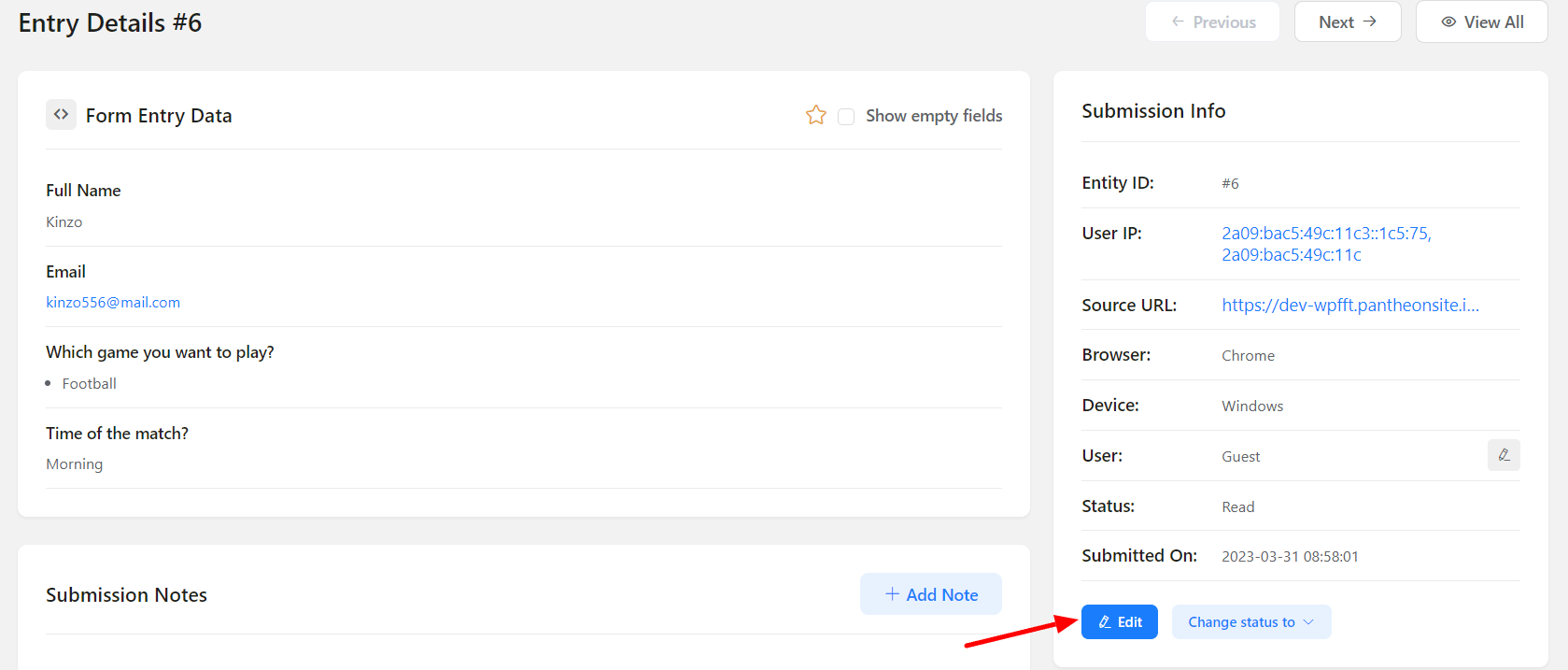Click the blue Edit button
This screenshot has width=1568, height=670.
tap(1119, 622)
